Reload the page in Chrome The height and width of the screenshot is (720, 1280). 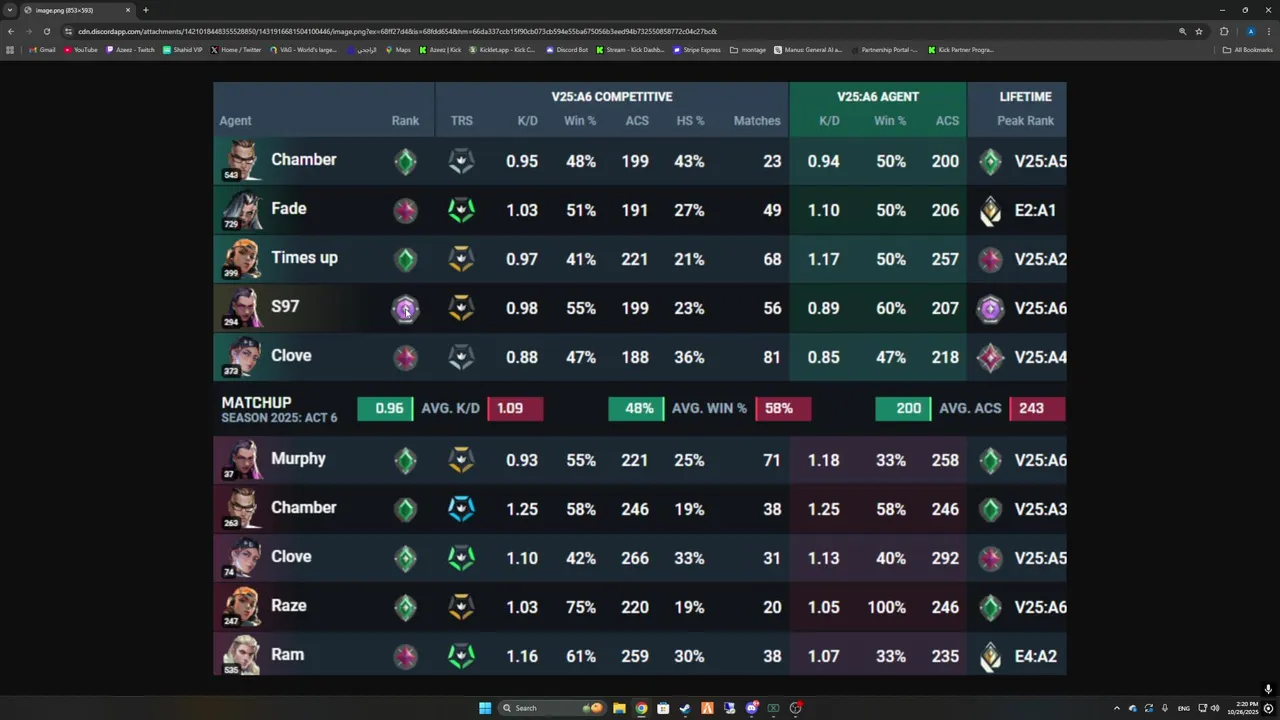46,31
